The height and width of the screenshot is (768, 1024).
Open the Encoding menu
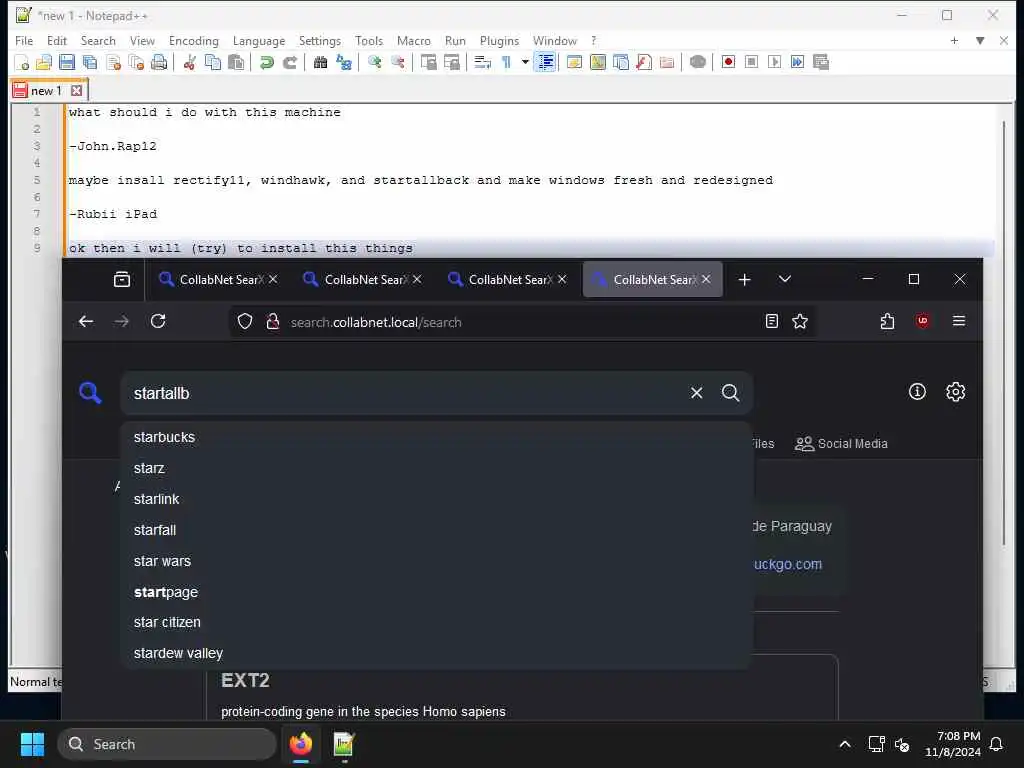click(x=193, y=40)
